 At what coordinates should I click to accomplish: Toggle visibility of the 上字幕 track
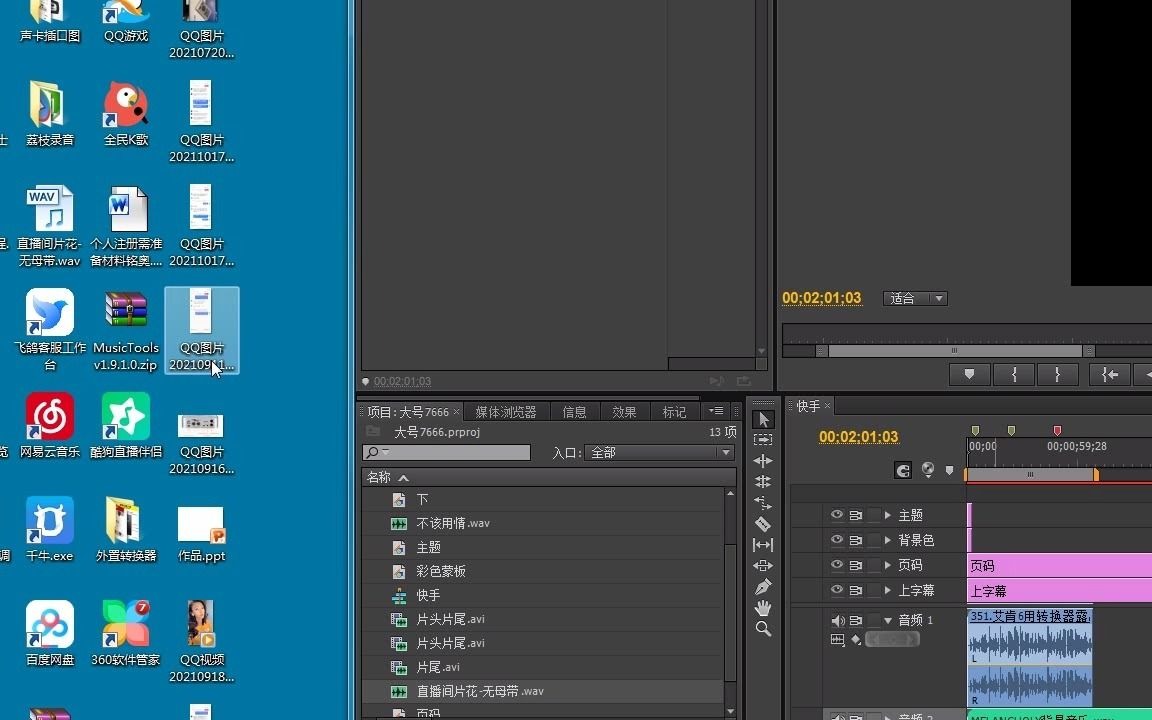[x=838, y=590]
